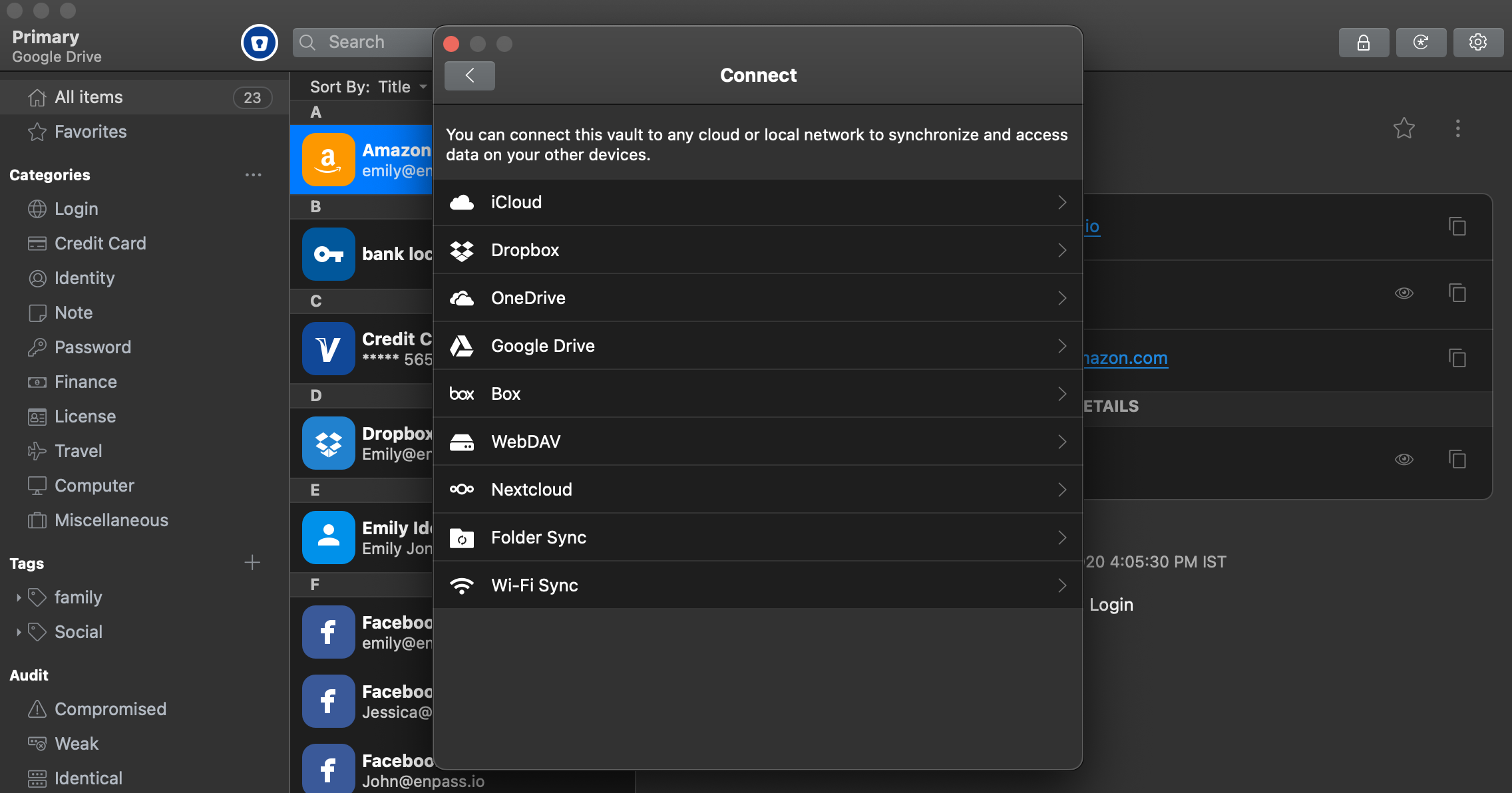Select iCloud as sync service
Screen dimensions: 1512x793
pos(758,202)
